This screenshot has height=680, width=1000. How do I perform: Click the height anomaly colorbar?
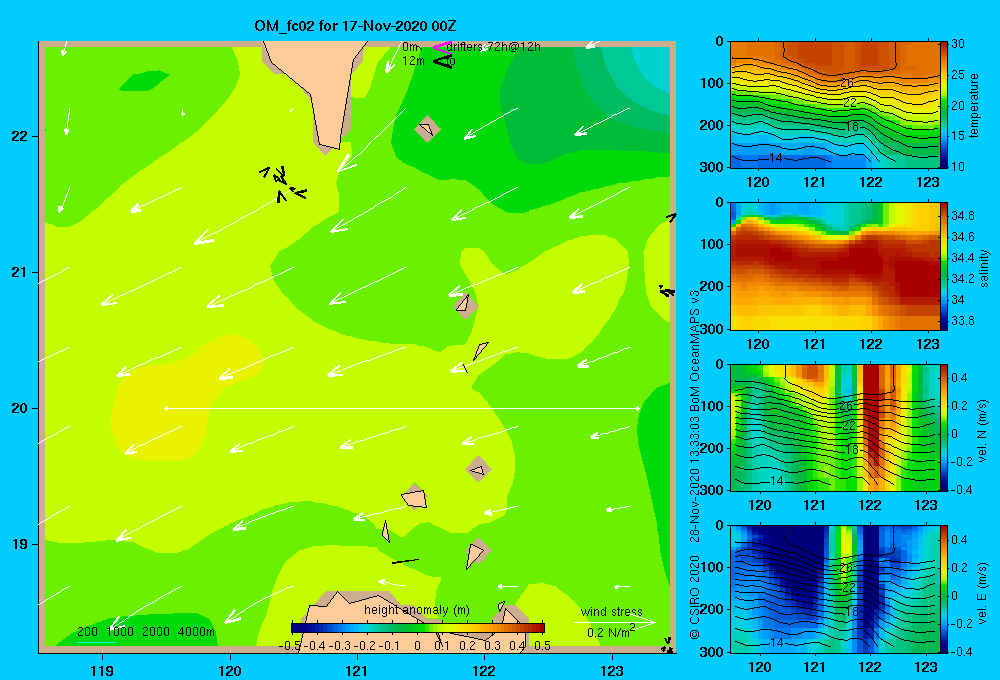pyautogui.click(x=418, y=628)
